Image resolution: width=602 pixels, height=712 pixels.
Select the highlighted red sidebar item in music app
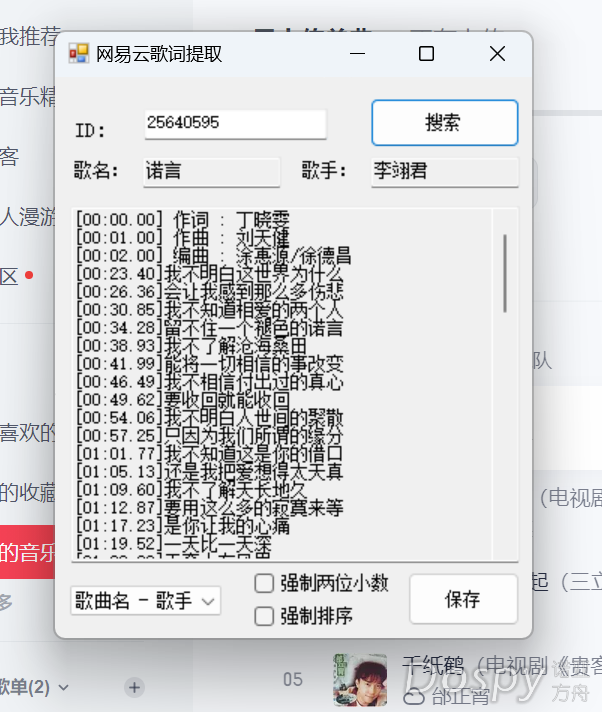pyautogui.click(x=27, y=552)
